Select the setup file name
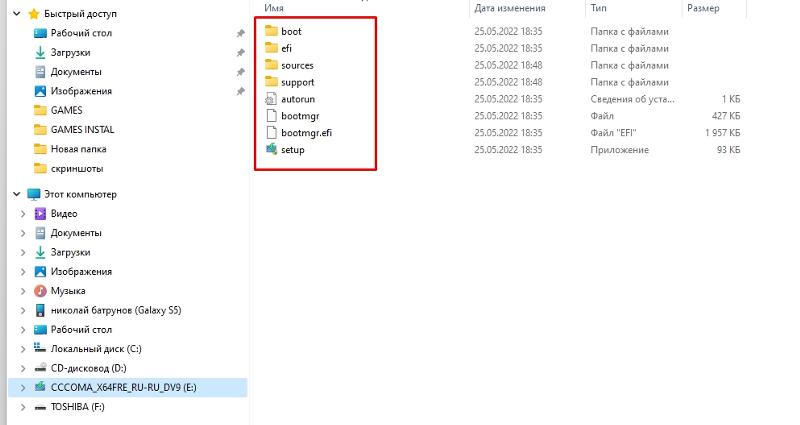The height and width of the screenshot is (425, 800). pyautogui.click(x=293, y=150)
